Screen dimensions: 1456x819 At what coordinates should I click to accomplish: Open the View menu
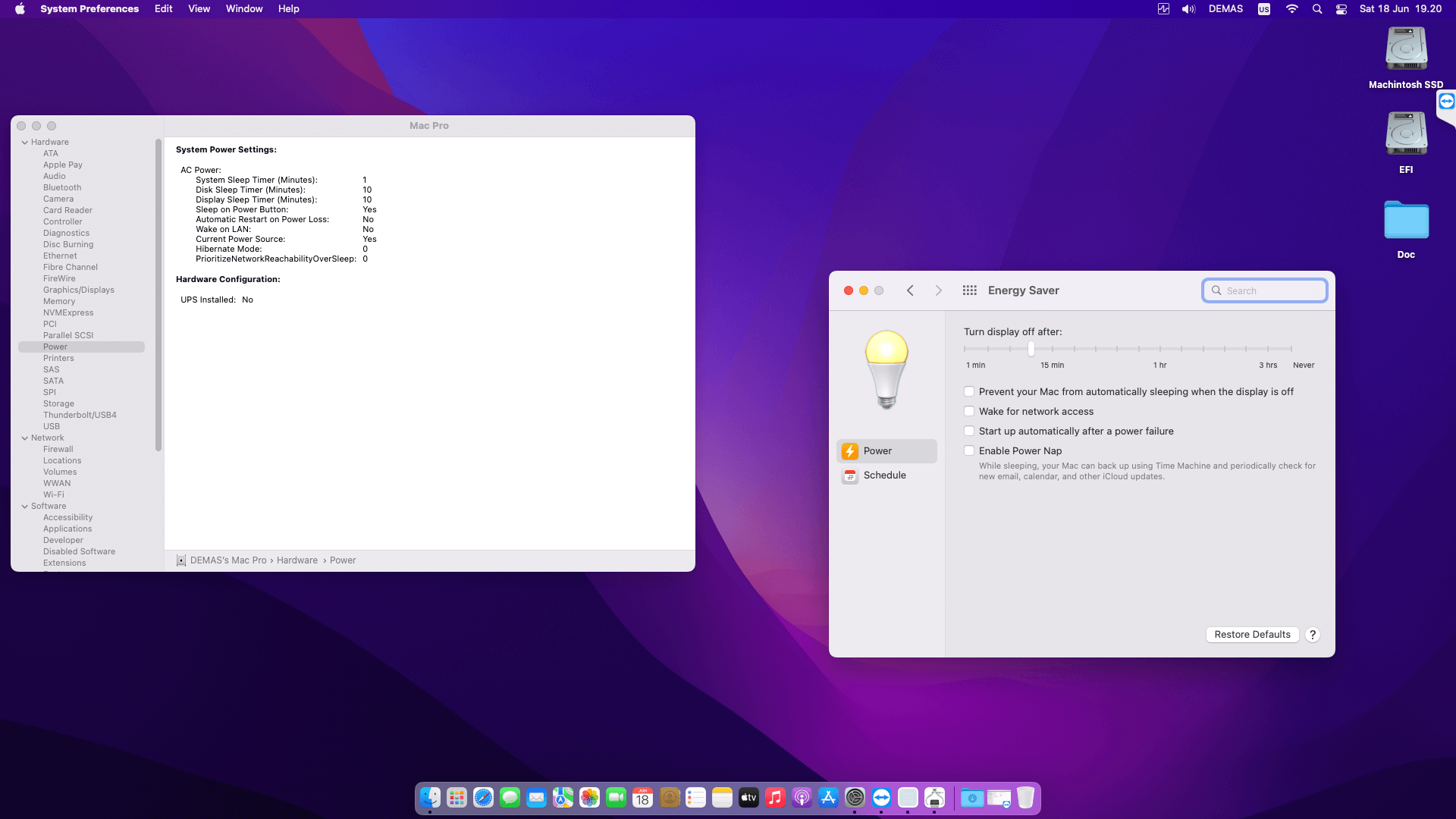pos(199,9)
